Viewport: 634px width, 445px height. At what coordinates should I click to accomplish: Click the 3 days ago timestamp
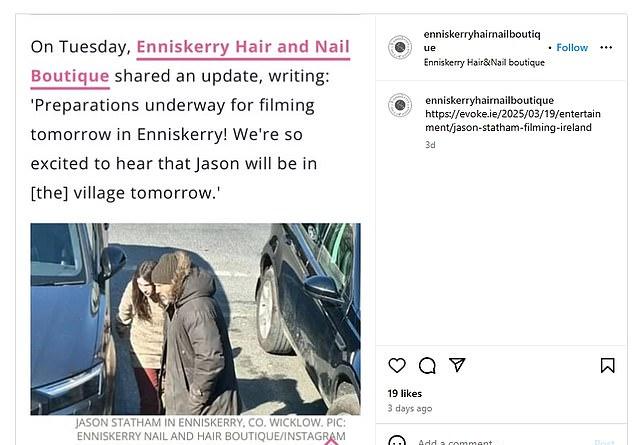point(410,408)
